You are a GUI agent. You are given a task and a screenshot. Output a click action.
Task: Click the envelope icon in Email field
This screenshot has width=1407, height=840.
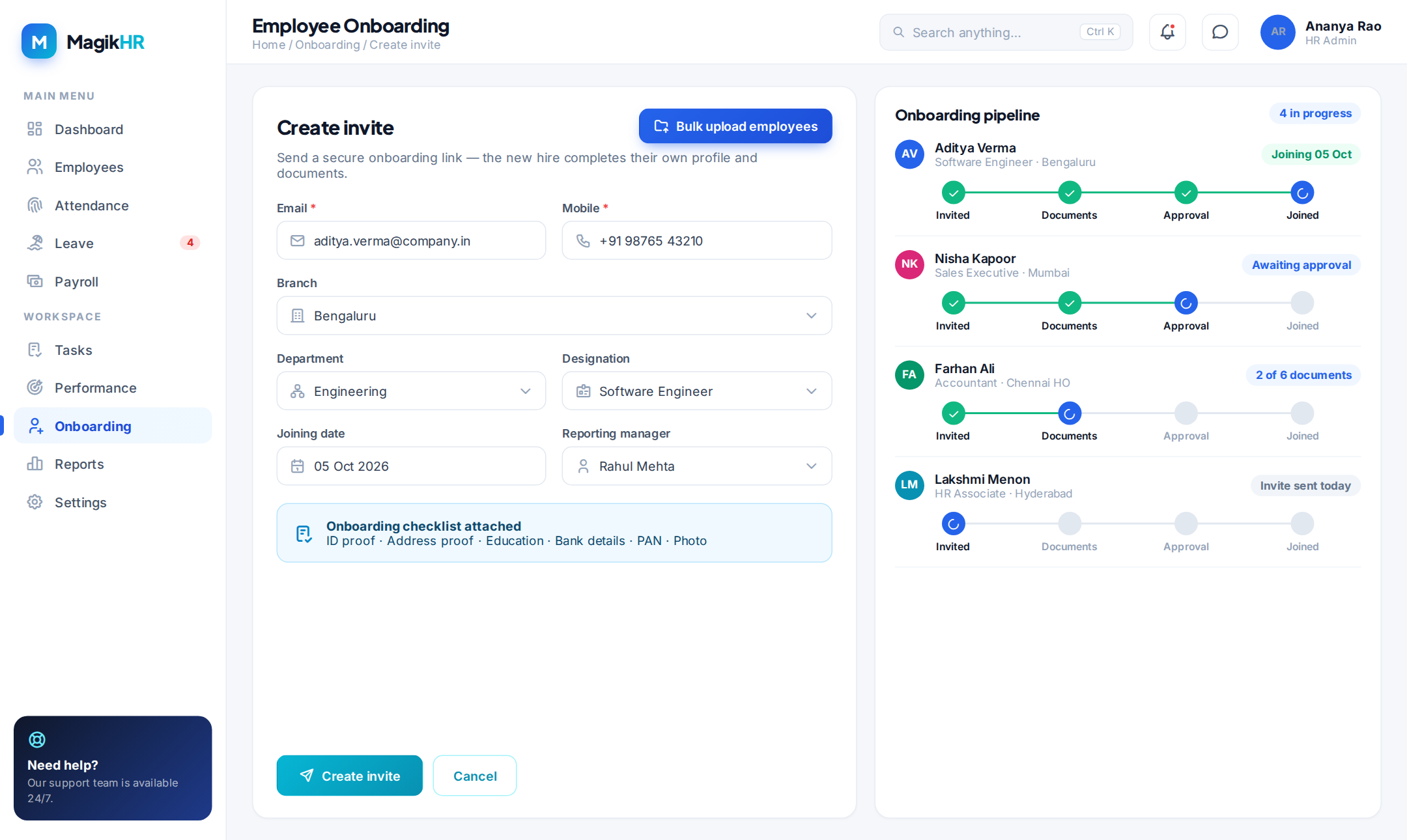pyautogui.click(x=298, y=241)
